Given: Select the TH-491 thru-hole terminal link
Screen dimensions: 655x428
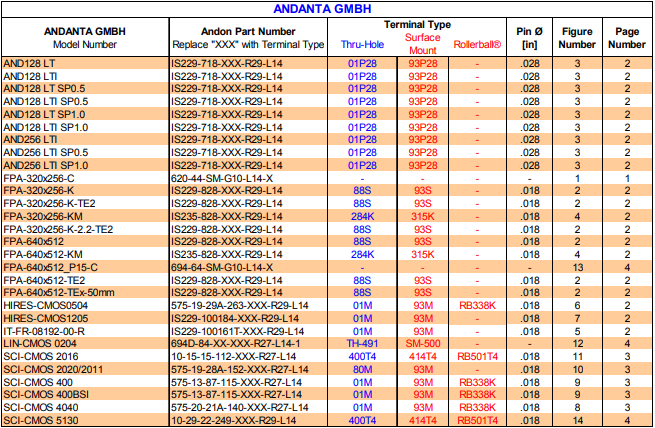Looking at the screenshot, I should (361, 343).
